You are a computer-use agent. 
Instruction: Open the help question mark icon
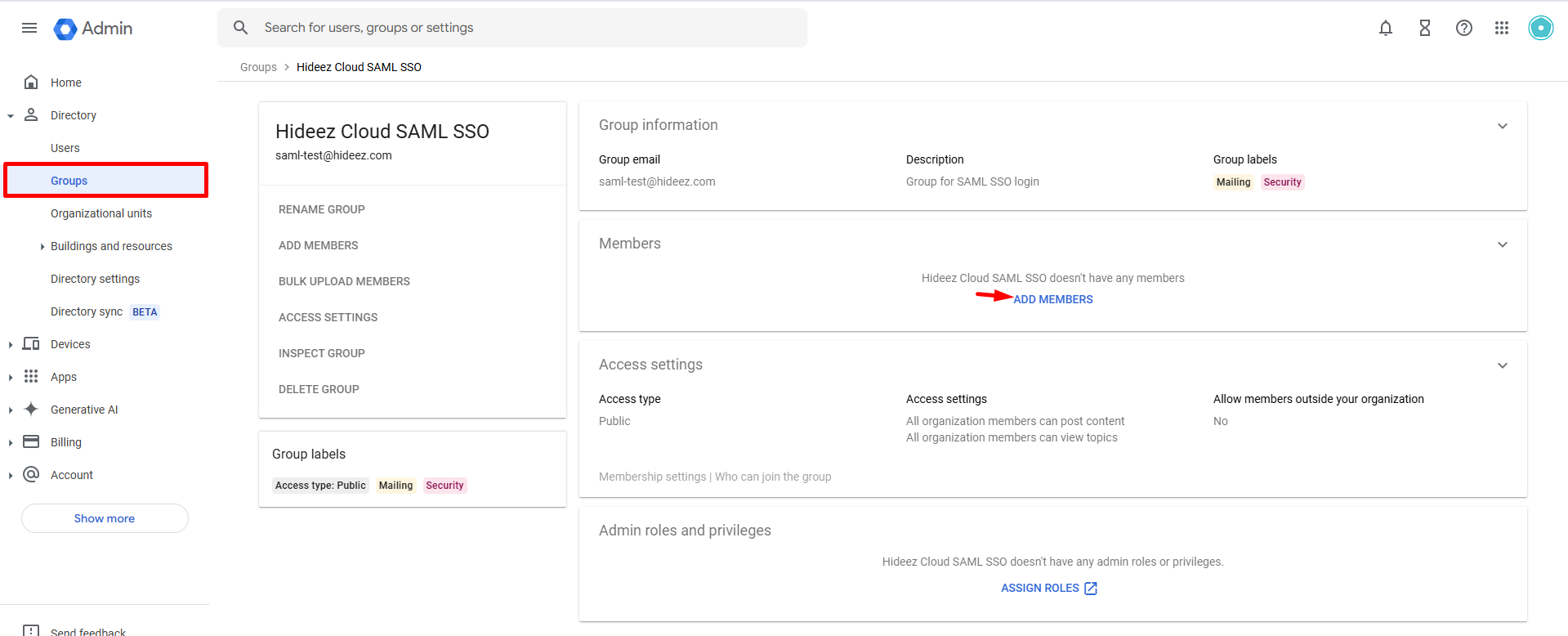pos(1463,28)
